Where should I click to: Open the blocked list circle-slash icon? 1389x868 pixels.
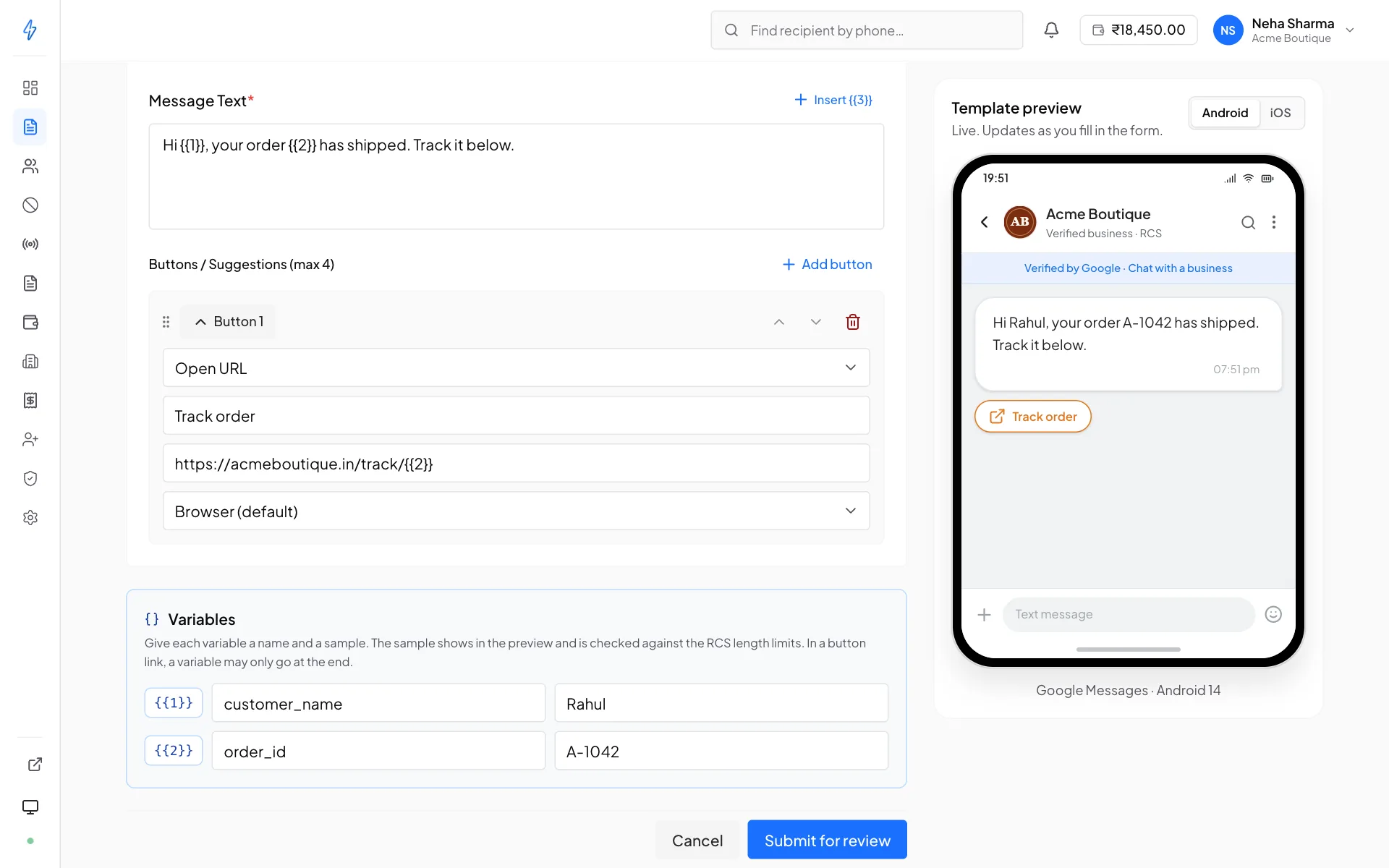pos(30,205)
